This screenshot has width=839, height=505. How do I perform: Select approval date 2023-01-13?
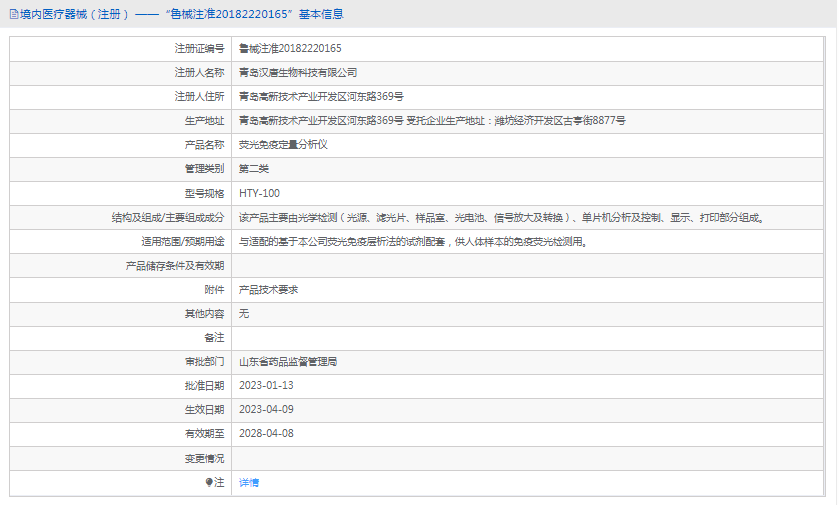[x=266, y=386]
